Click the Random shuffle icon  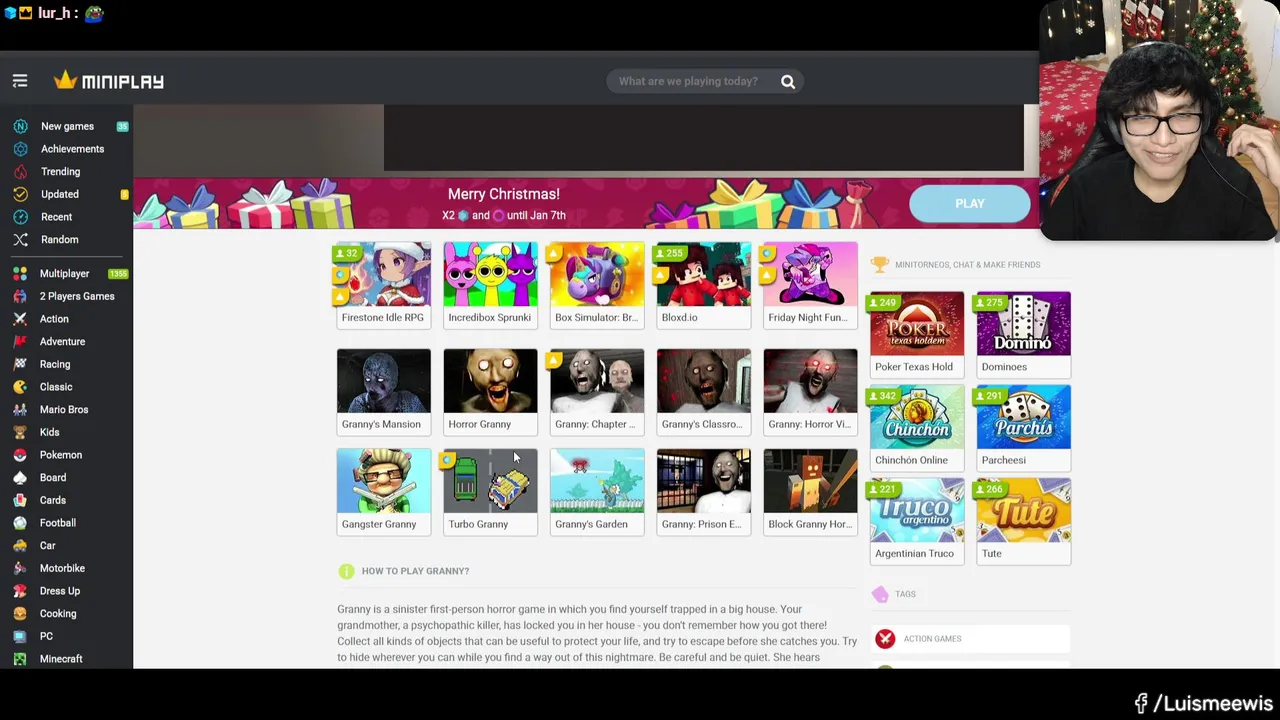click(20, 240)
